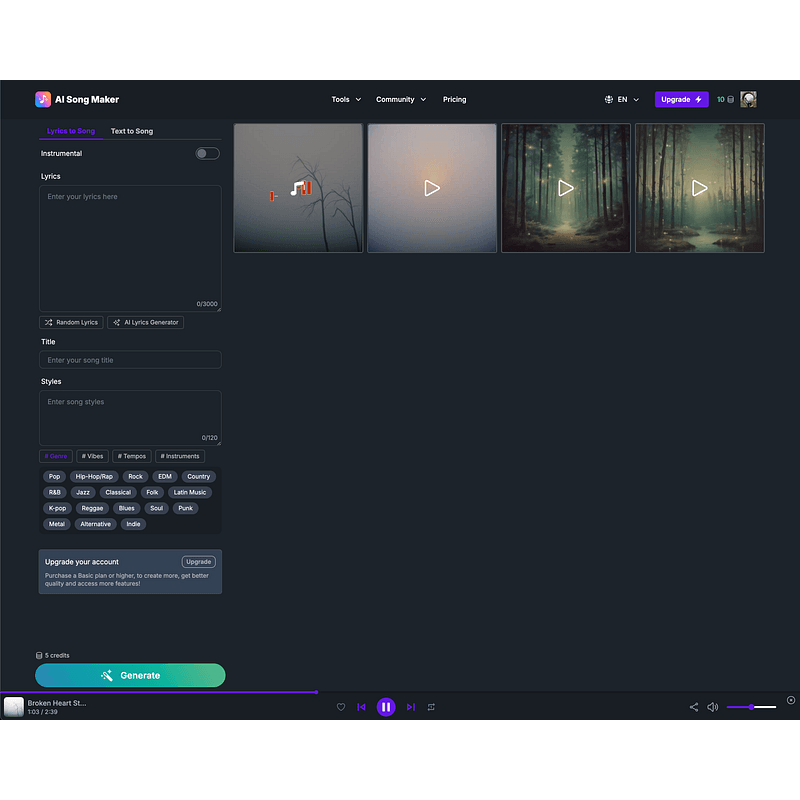Play the second foggy sunset song thumbnail
The height and width of the screenshot is (800, 800).
click(x=432, y=188)
